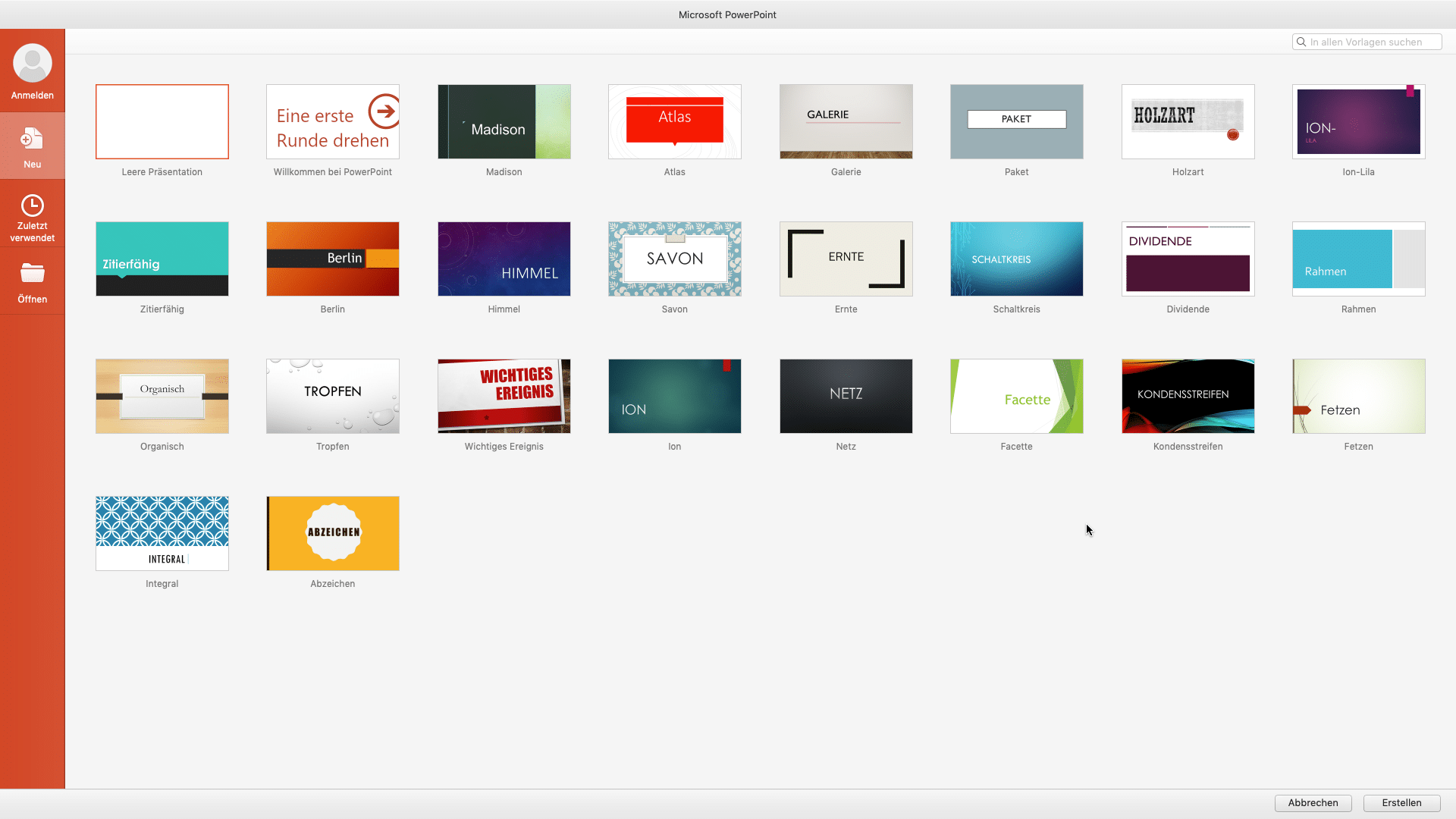Screen dimensions: 1456x819
Task: Click the Öffnen folder icon
Action: point(33,273)
